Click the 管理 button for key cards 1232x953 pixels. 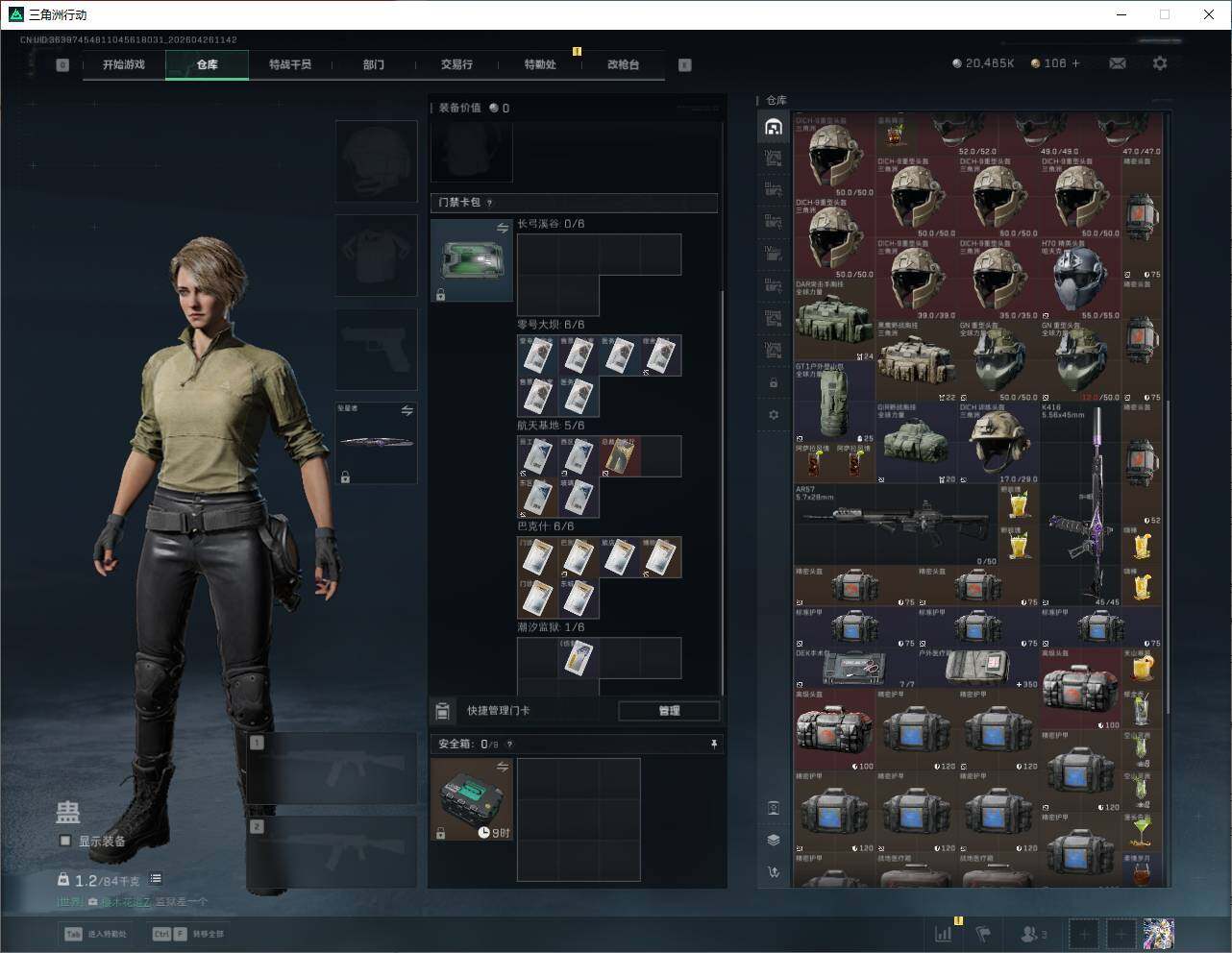[669, 711]
